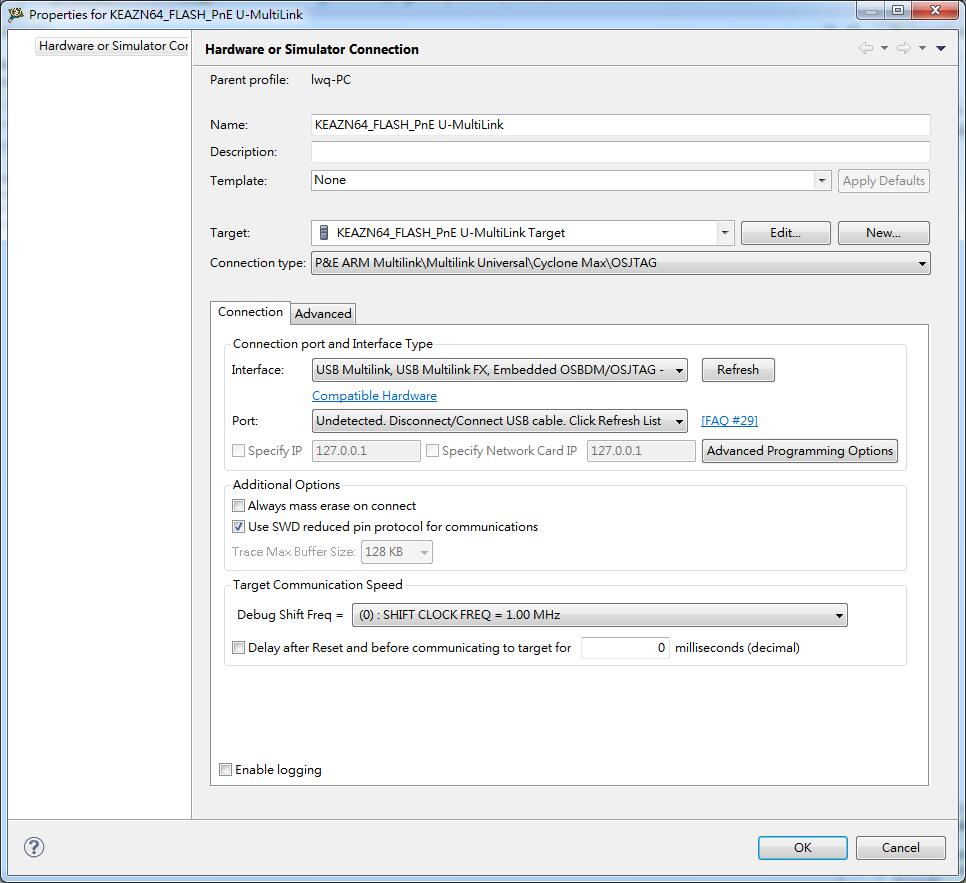966x883 pixels.
Task: Click the 'Debug Shift Freq =' label
Action: (x=290, y=615)
